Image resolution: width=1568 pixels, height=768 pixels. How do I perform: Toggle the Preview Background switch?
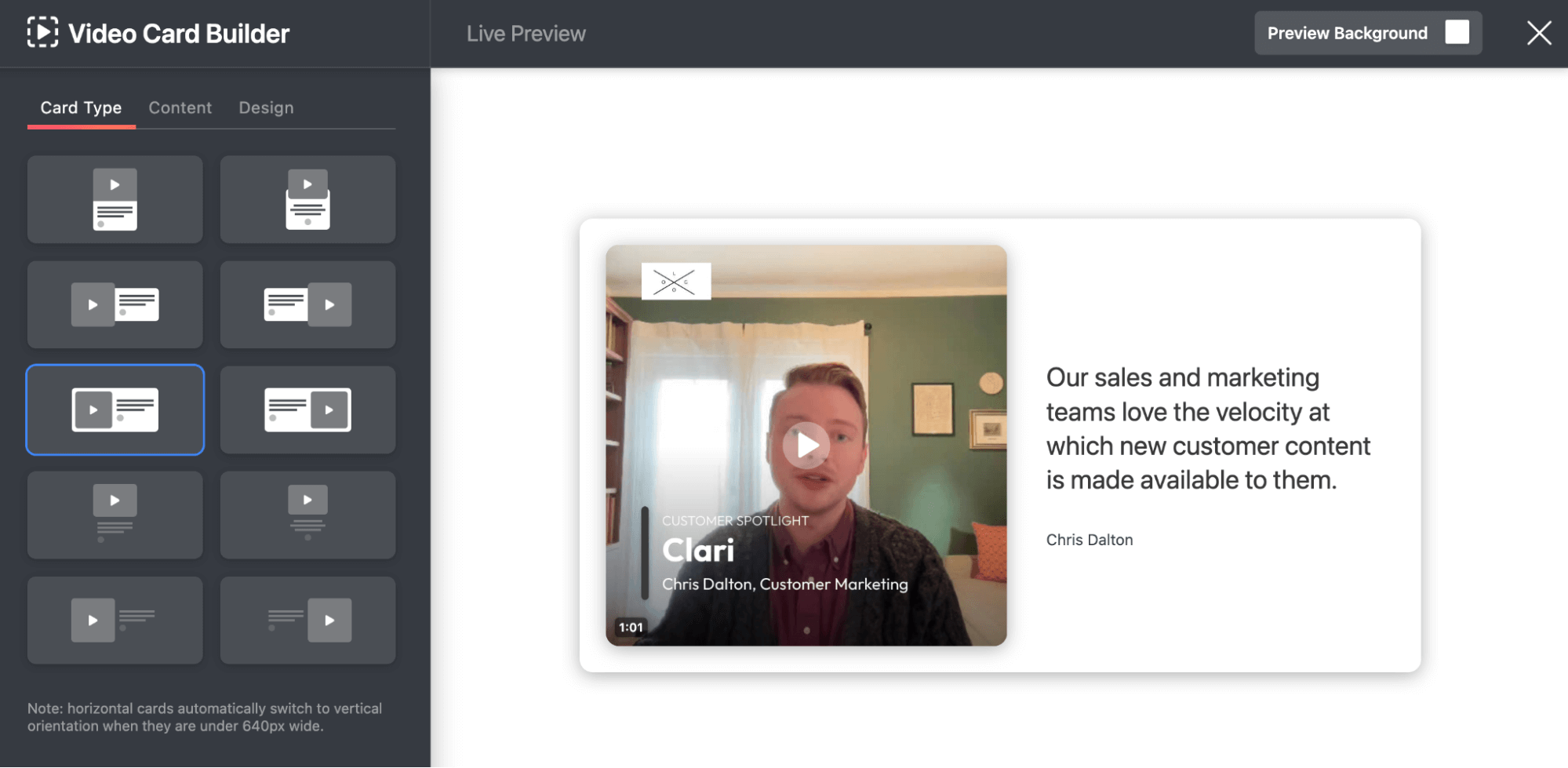(x=1457, y=32)
